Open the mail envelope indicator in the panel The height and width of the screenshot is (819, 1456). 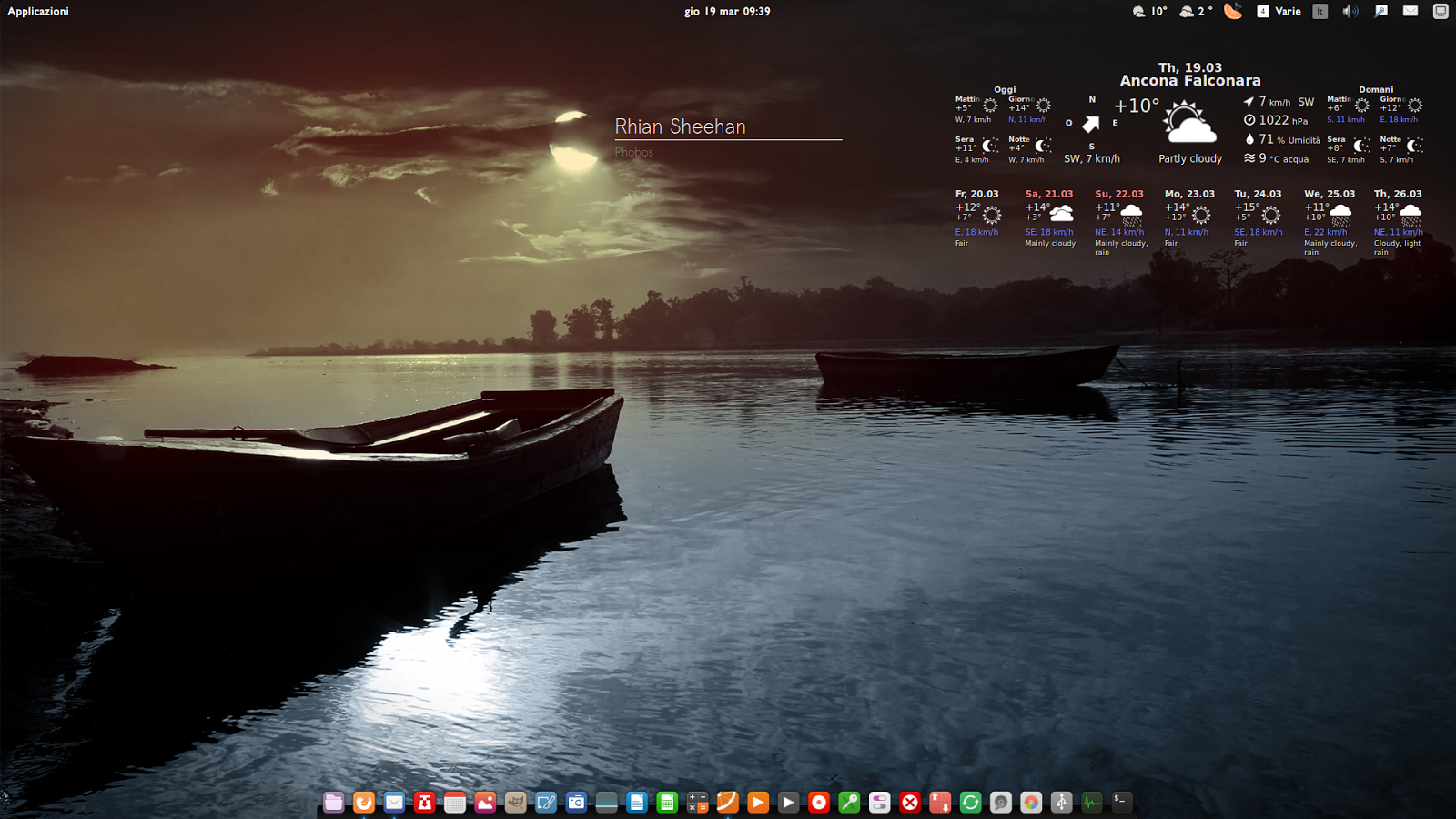point(1410,12)
